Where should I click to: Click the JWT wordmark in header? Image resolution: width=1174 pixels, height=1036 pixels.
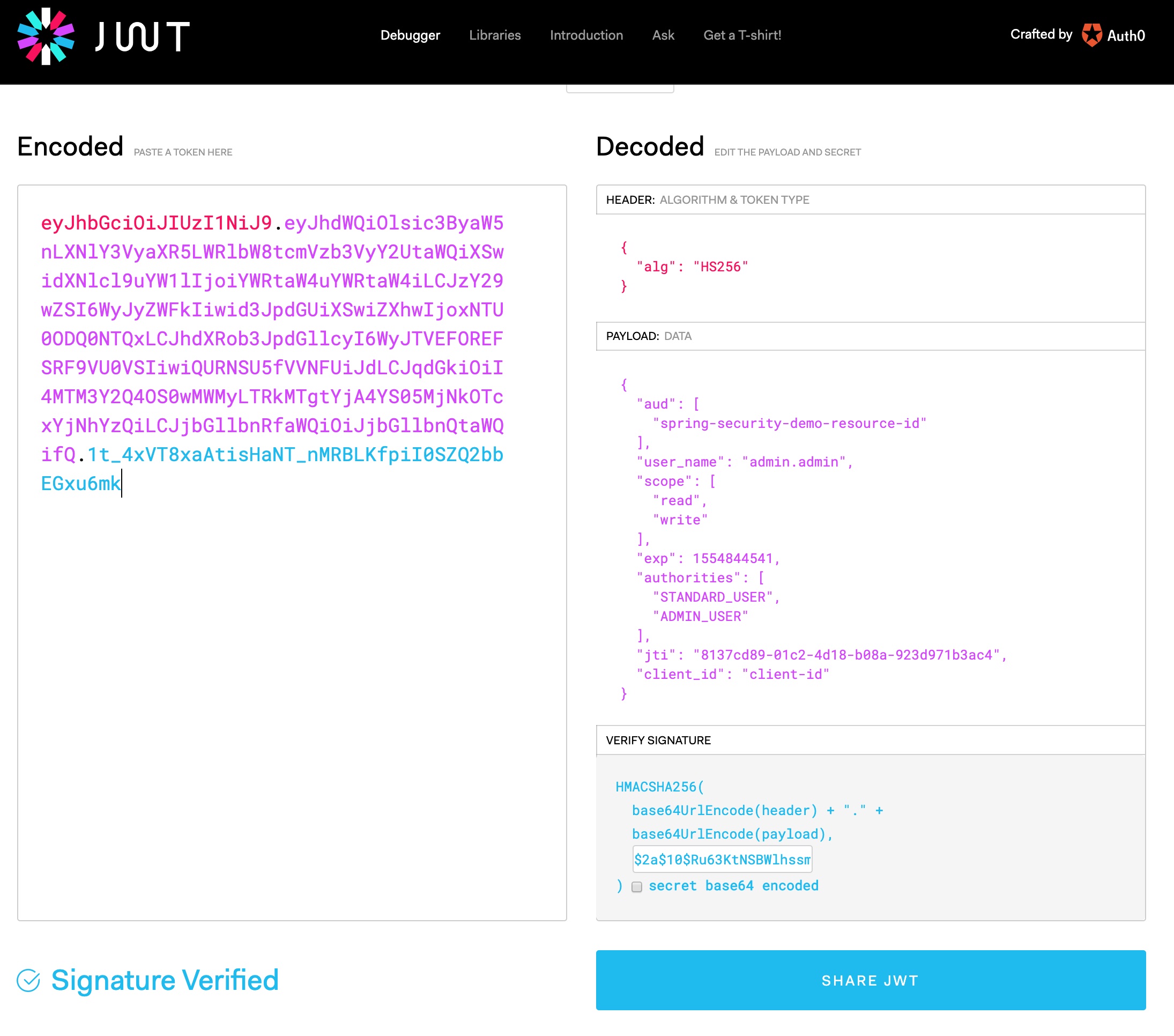tap(143, 37)
